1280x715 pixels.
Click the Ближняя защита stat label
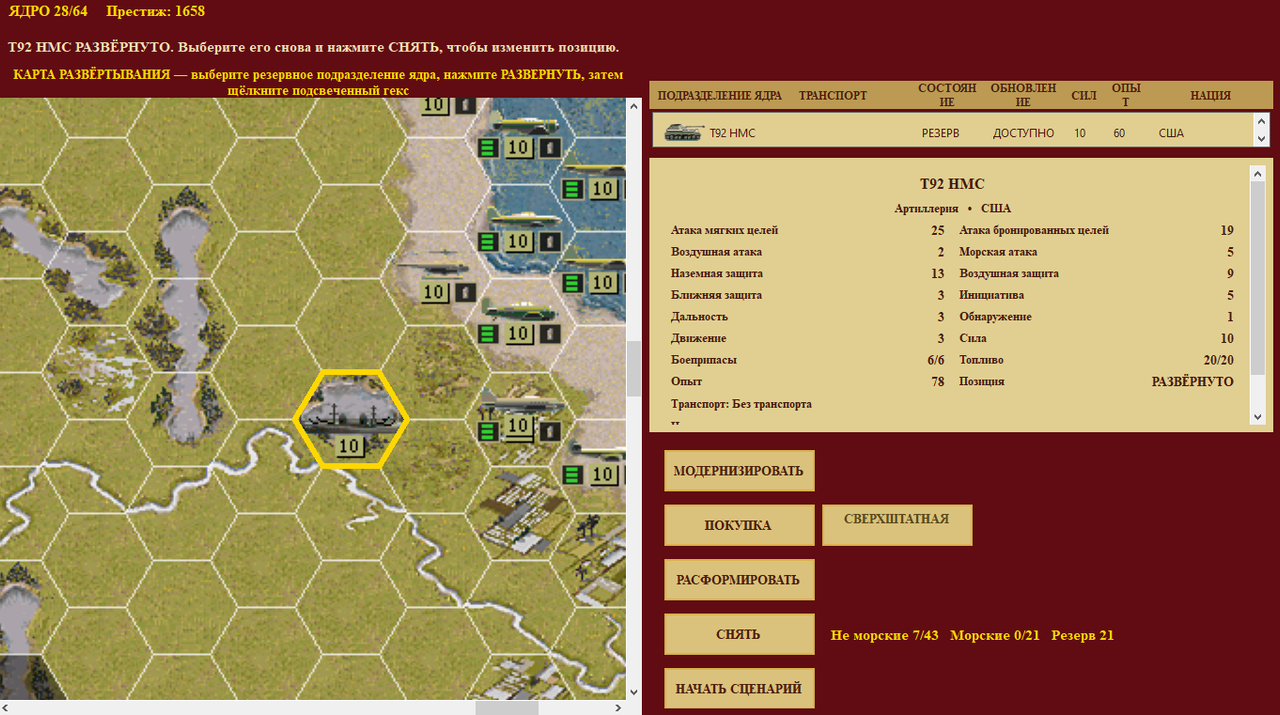(x=716, y=295)
